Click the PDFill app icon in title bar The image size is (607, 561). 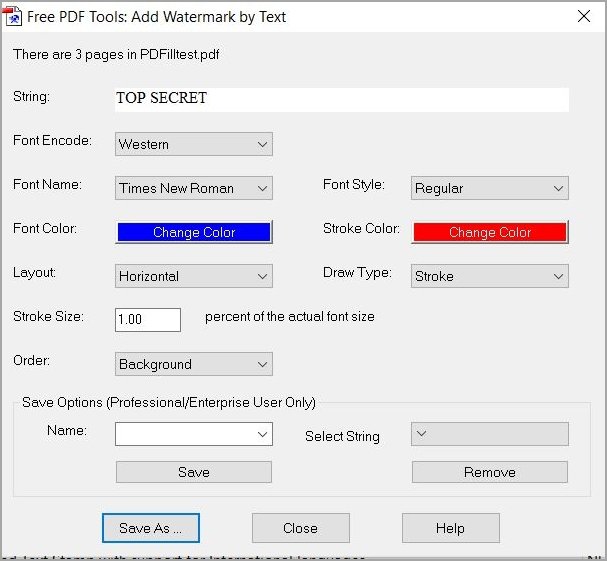click(x=15, y=15)
